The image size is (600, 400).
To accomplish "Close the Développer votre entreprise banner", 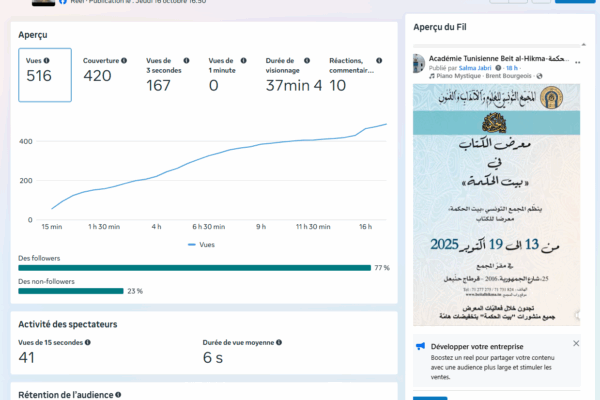I will pyautogui.click(x=575, y=343).
